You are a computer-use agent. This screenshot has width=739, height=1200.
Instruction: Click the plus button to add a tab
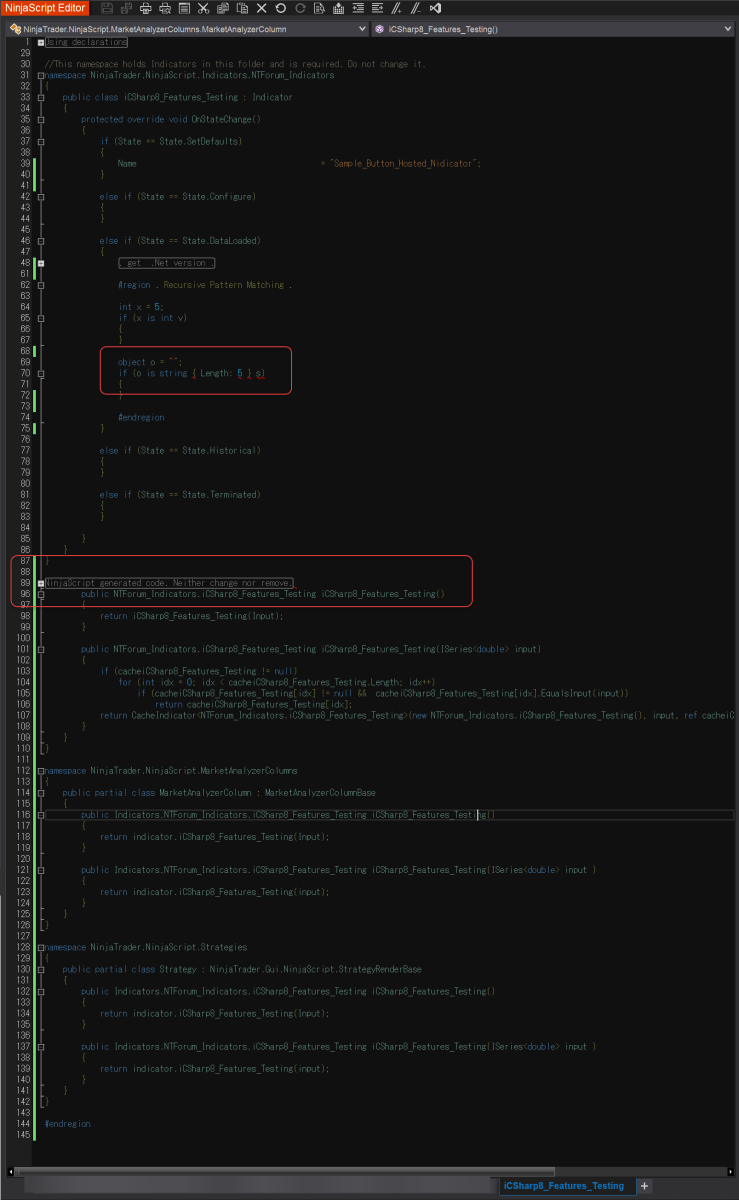tap(644, 1186)
